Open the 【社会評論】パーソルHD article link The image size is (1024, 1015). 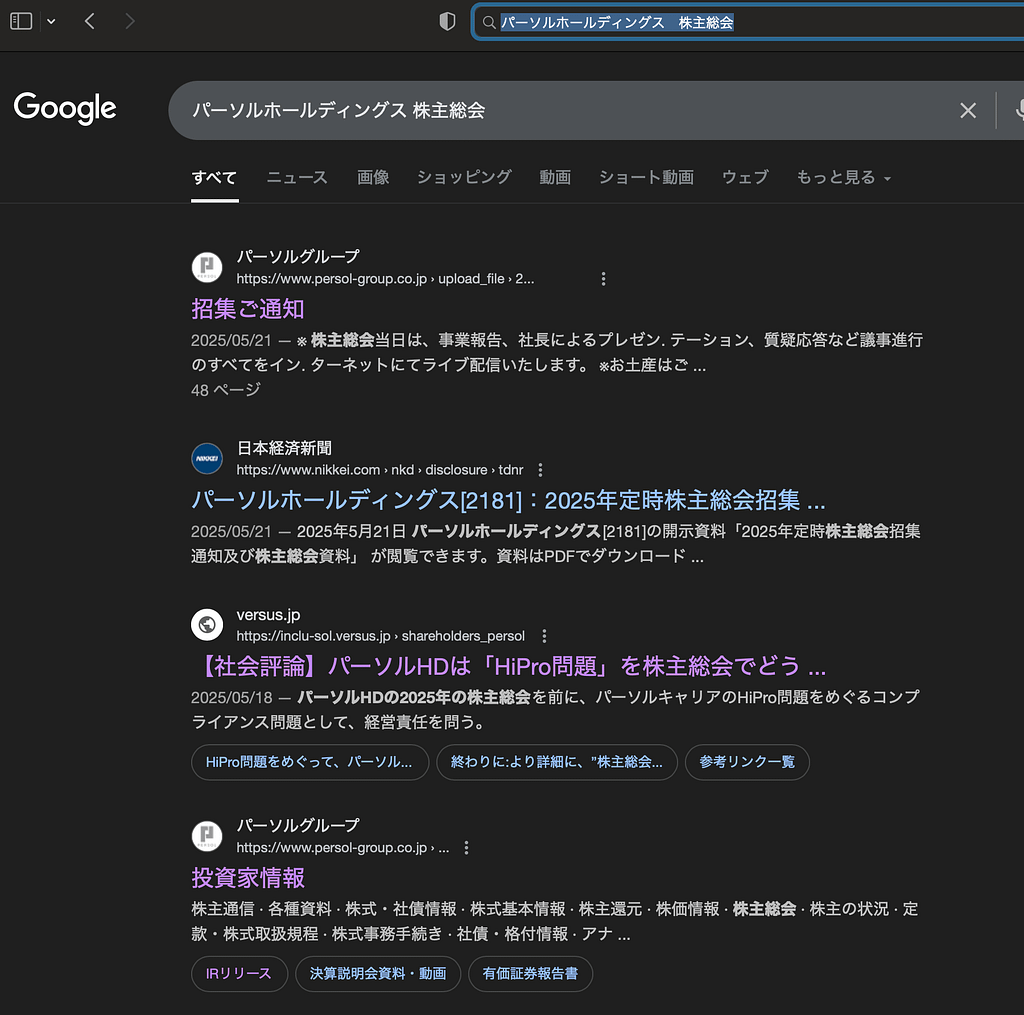pyautogui.click(x=508, y=666)
